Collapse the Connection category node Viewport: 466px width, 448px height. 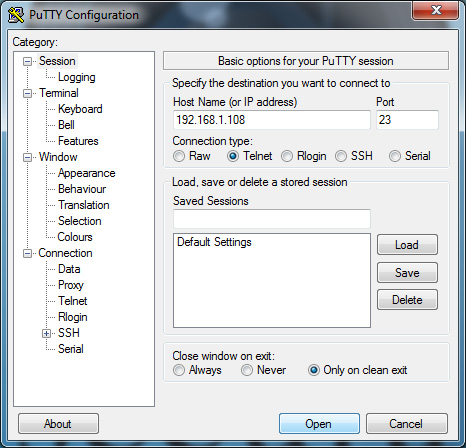coord(27,253)
